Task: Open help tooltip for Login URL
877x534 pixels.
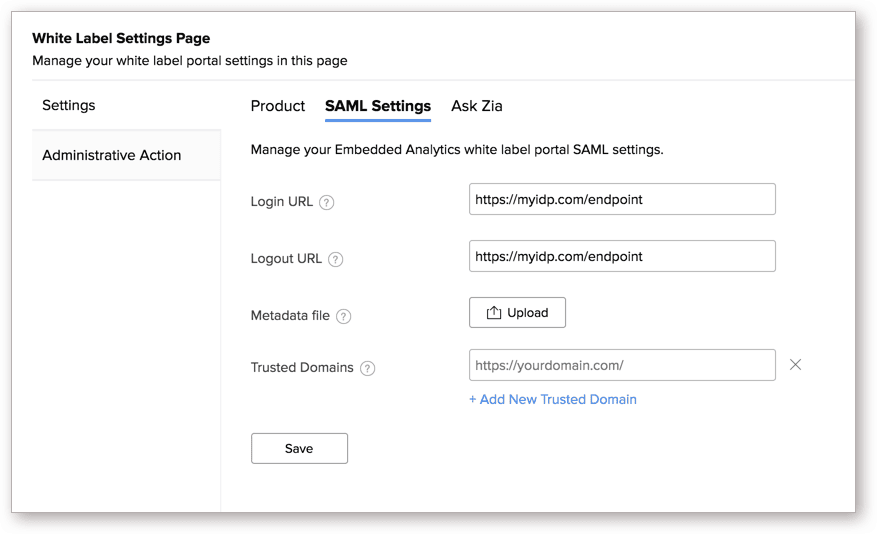Action: [326, 202]
